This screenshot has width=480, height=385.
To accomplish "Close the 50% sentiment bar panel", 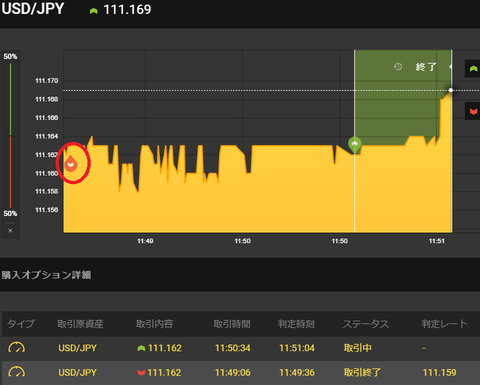I will [x=10, y=231].
